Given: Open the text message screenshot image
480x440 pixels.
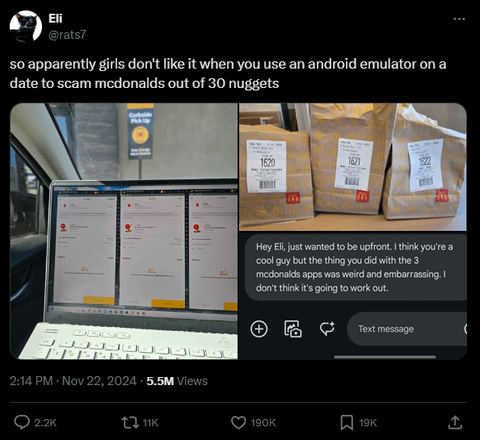Looking at the screenshot, I should (x=353, y=296).
